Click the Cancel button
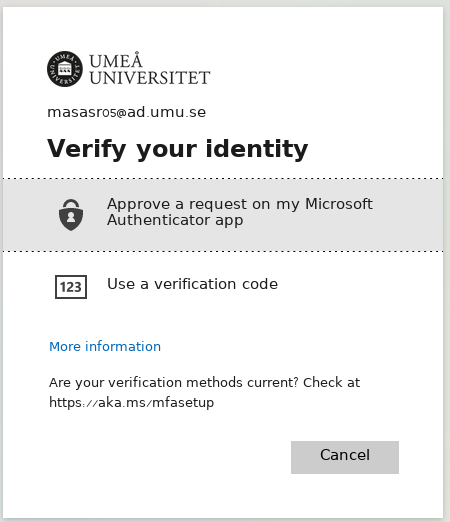 (345, 457)
